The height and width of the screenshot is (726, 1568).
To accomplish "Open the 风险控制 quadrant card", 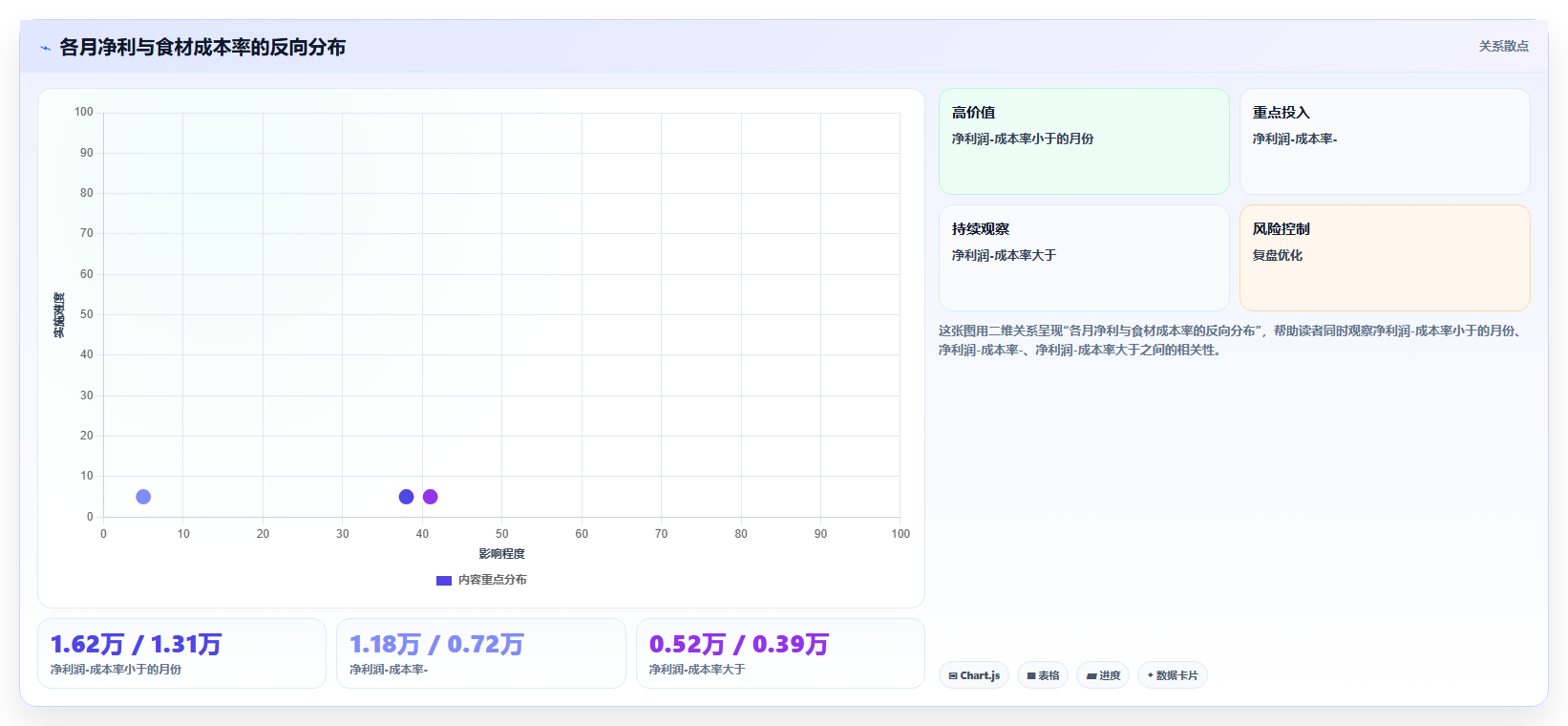I will pyautogui.click(x=1385, y=258).
